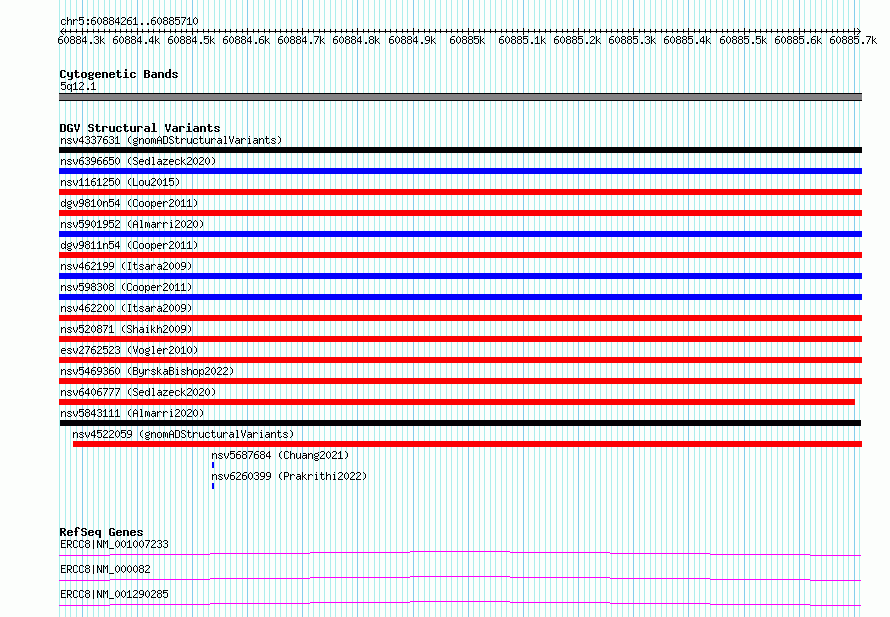The width and height of the screenshot is (890, 617).
Task: Open variant nsv5901952 (Almarri2020) label
Action: [132, 224]
